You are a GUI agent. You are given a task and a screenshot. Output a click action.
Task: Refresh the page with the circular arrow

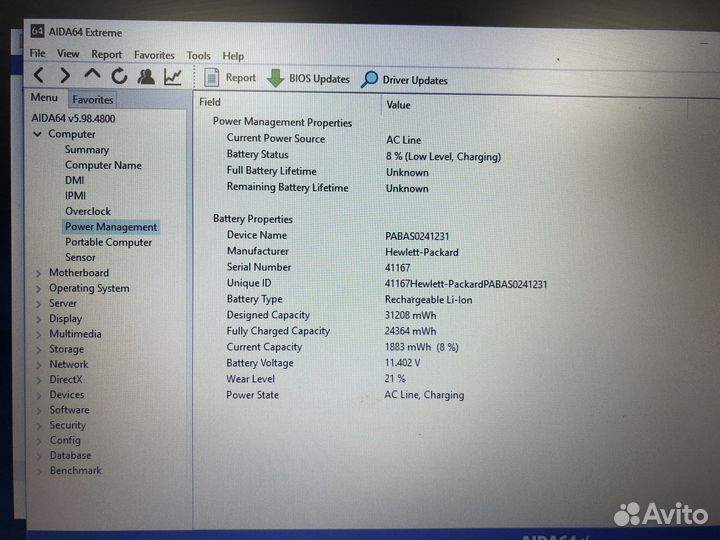119,76
